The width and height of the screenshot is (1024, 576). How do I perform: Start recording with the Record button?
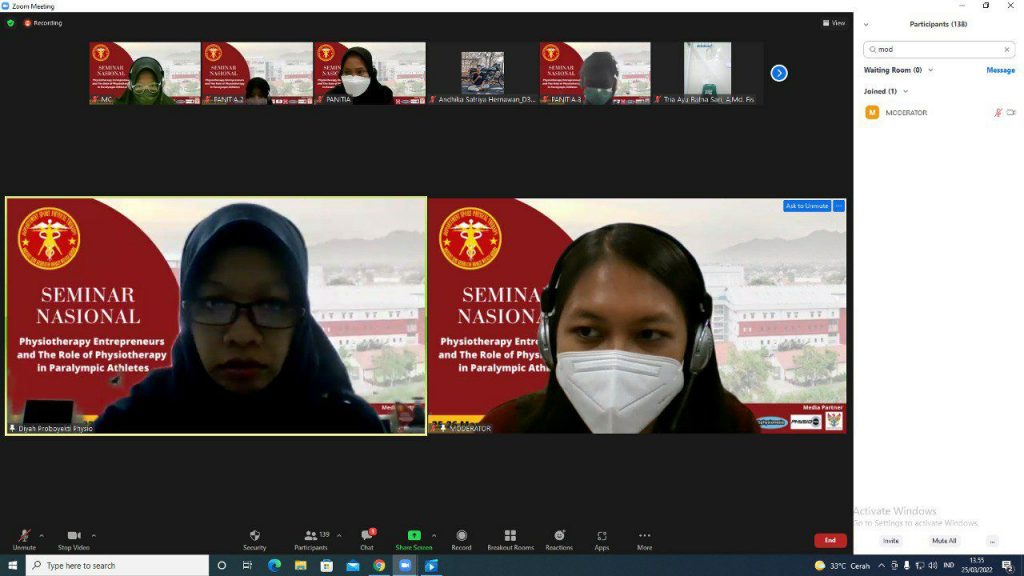[461, 537]
